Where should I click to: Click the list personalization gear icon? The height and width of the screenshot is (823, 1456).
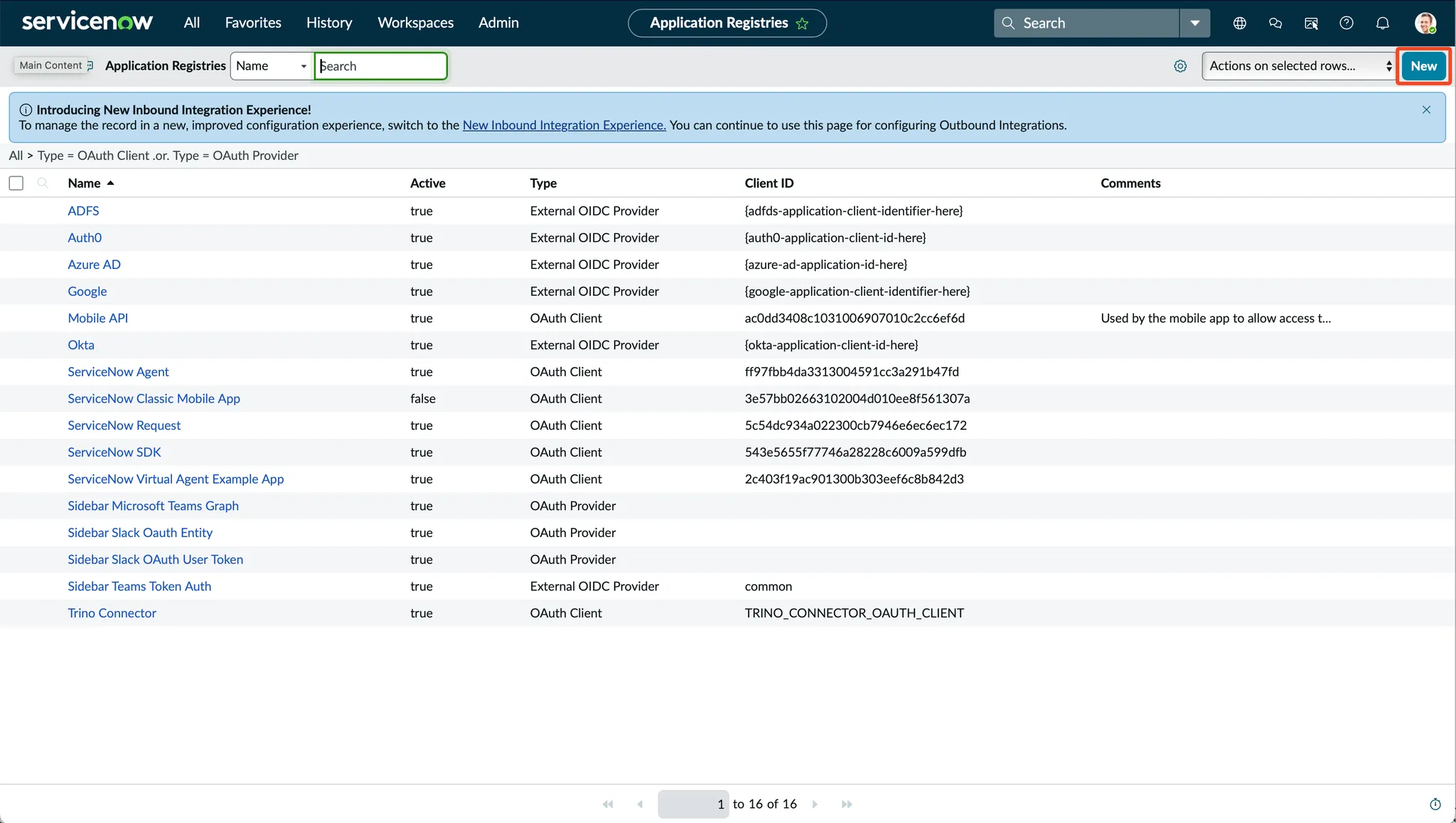click(x=1180, y=66)
